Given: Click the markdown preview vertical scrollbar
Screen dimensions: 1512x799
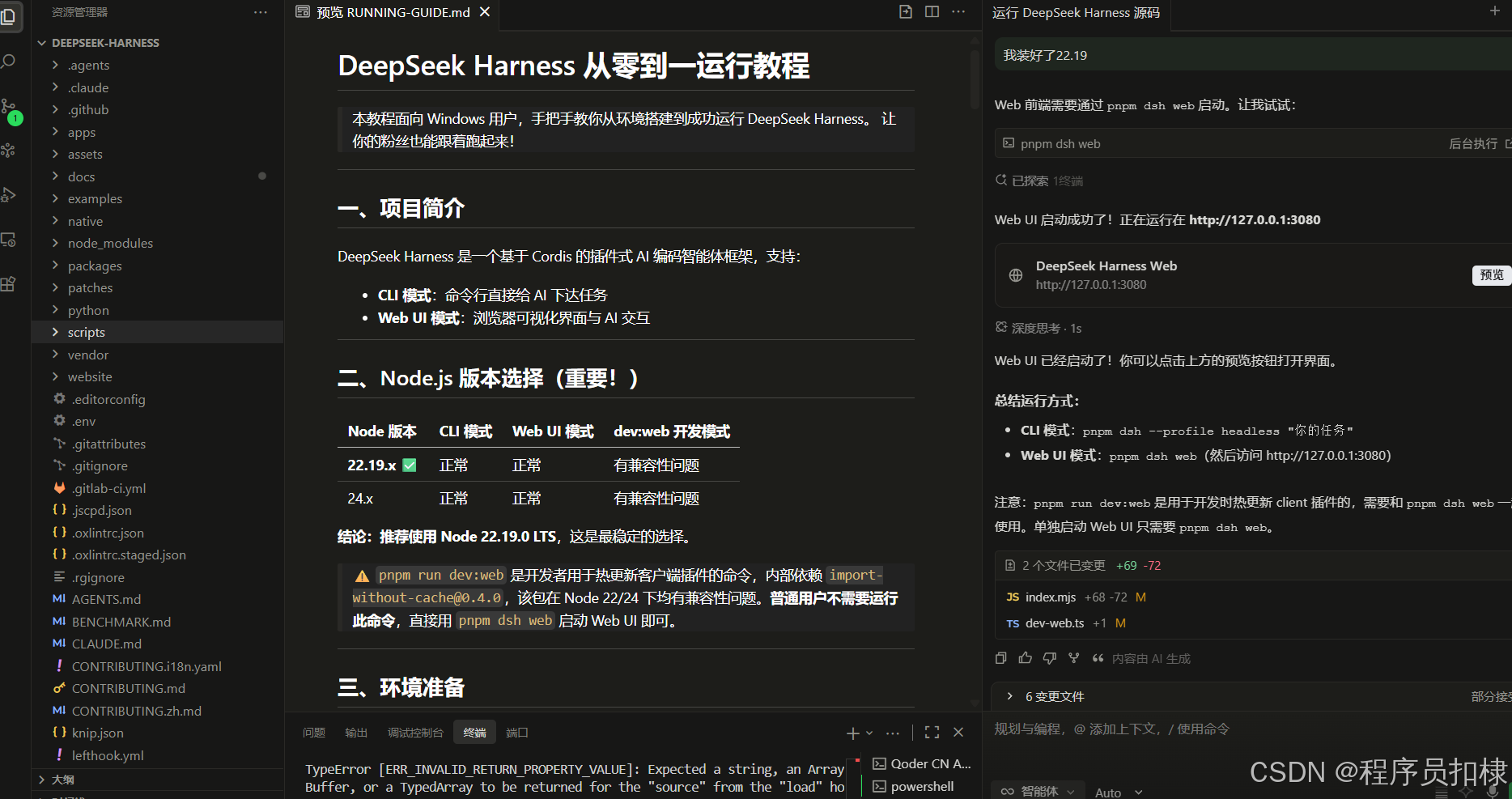Looking at the screenshot, I should (x=975, y=79).
